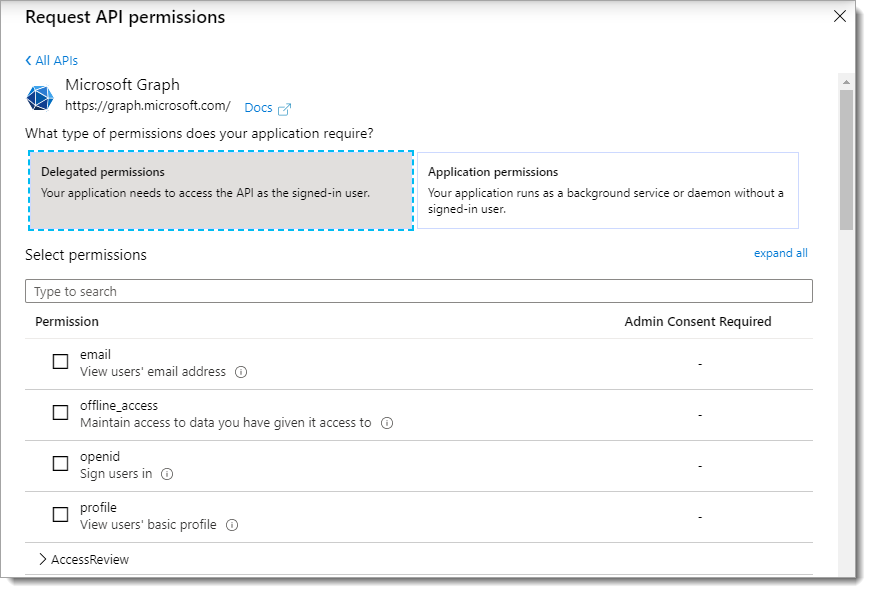Switch to Application permissions
The width and height of the screenshot is (871, 593).
click(607, 190)
